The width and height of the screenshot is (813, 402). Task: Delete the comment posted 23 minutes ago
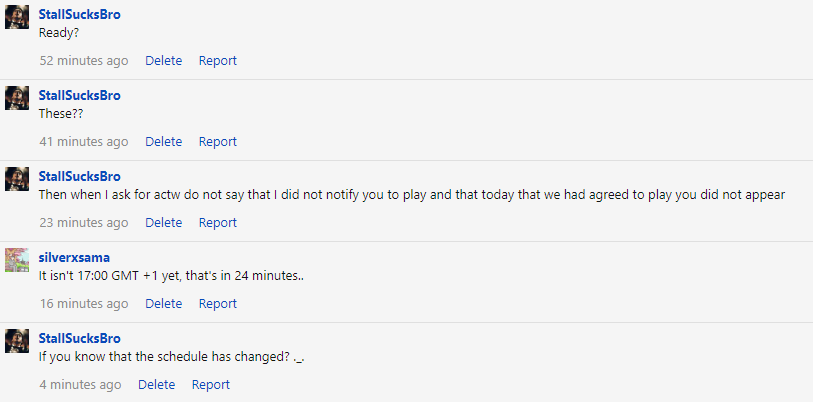pos(163,222)
